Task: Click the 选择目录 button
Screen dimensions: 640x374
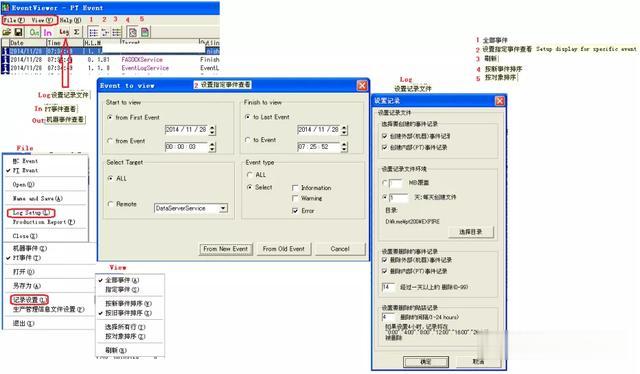Action: tap(471, 232)
